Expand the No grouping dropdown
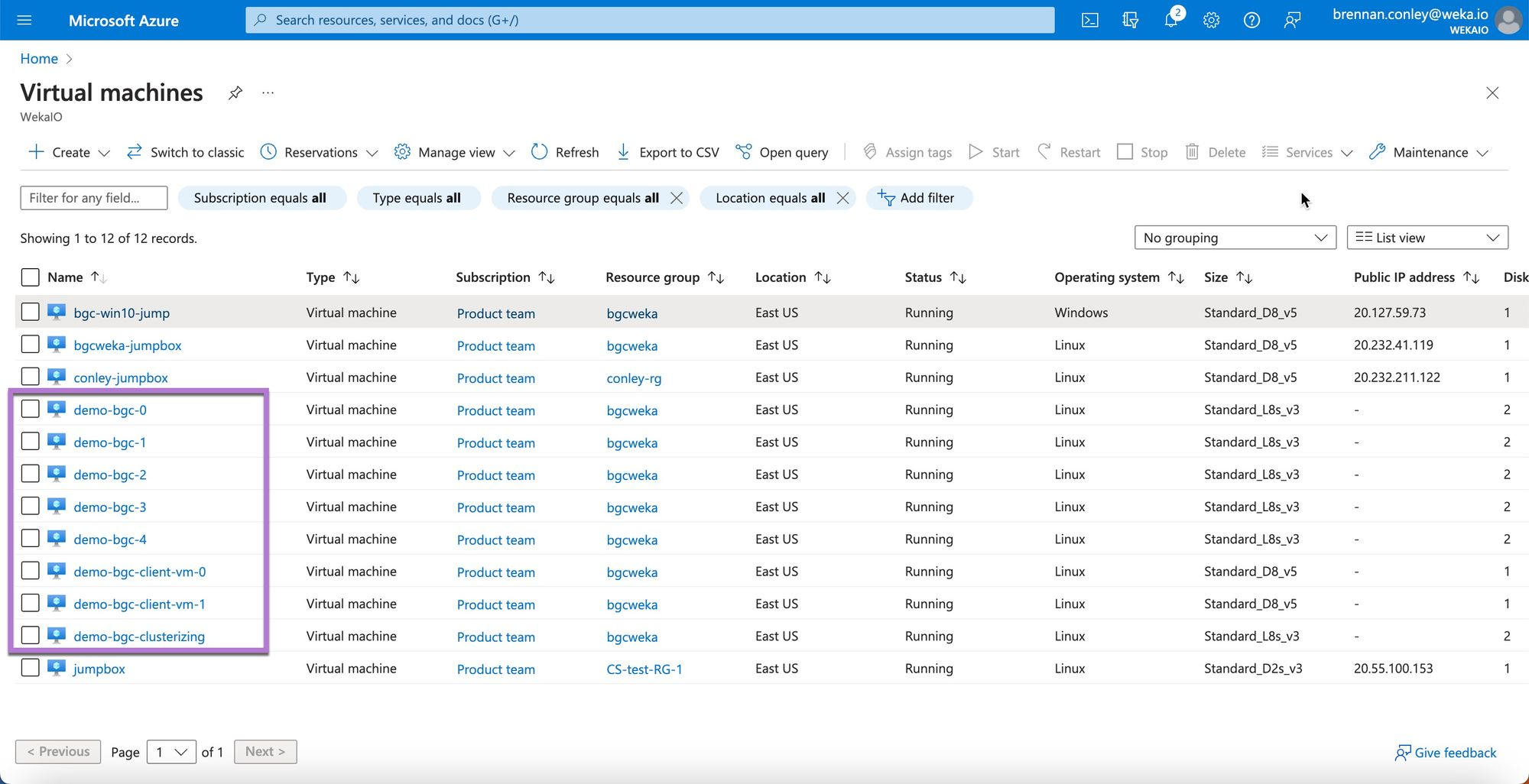The width and height of the screenshot is (1529, 784). tap(1235, 238)
